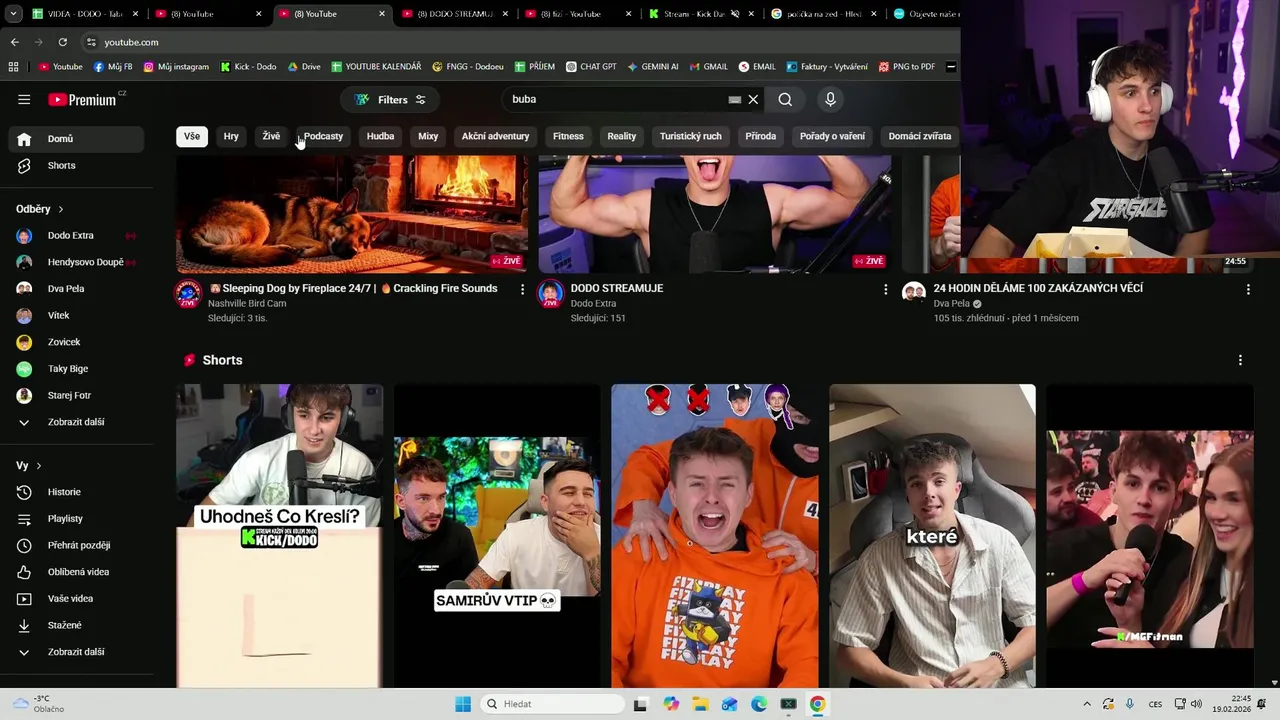Go back in Chrome
The height and width of the screenshot is (720, 1280).
coord(14,42)
